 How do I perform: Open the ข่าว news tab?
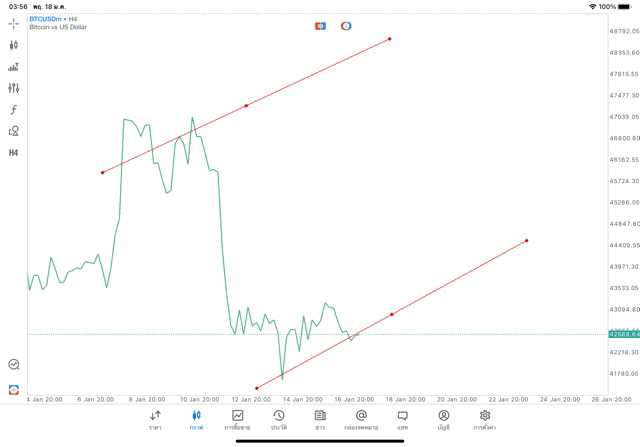[320, 420]
